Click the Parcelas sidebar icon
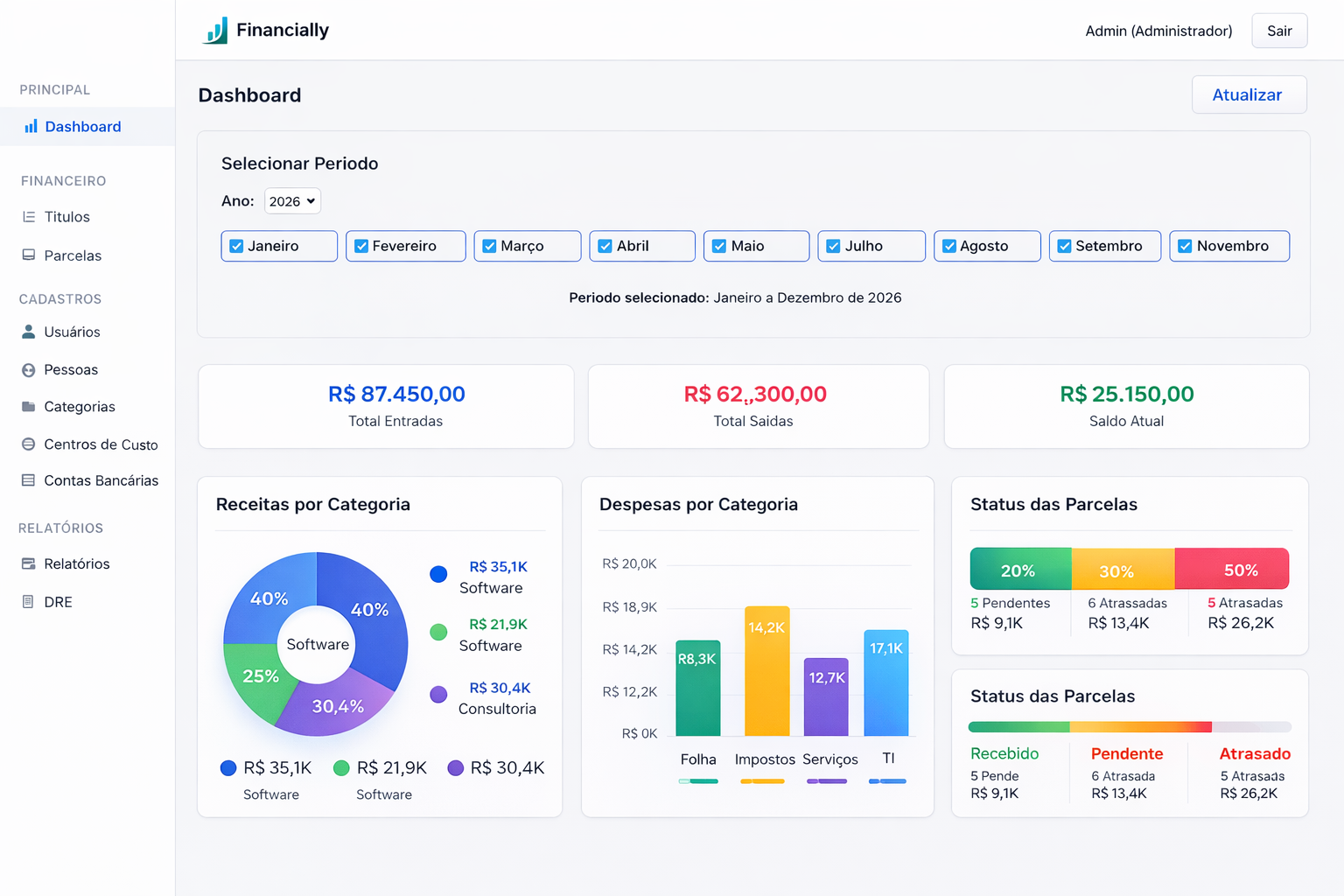This screenshot has width=1344, height=896. [29, 255]
